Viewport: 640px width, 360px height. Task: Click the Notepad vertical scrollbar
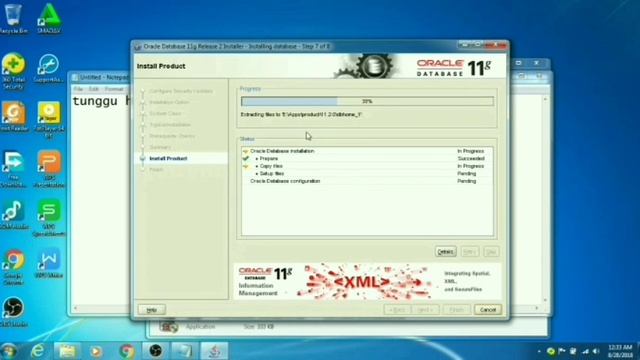(x=545, y=200)
